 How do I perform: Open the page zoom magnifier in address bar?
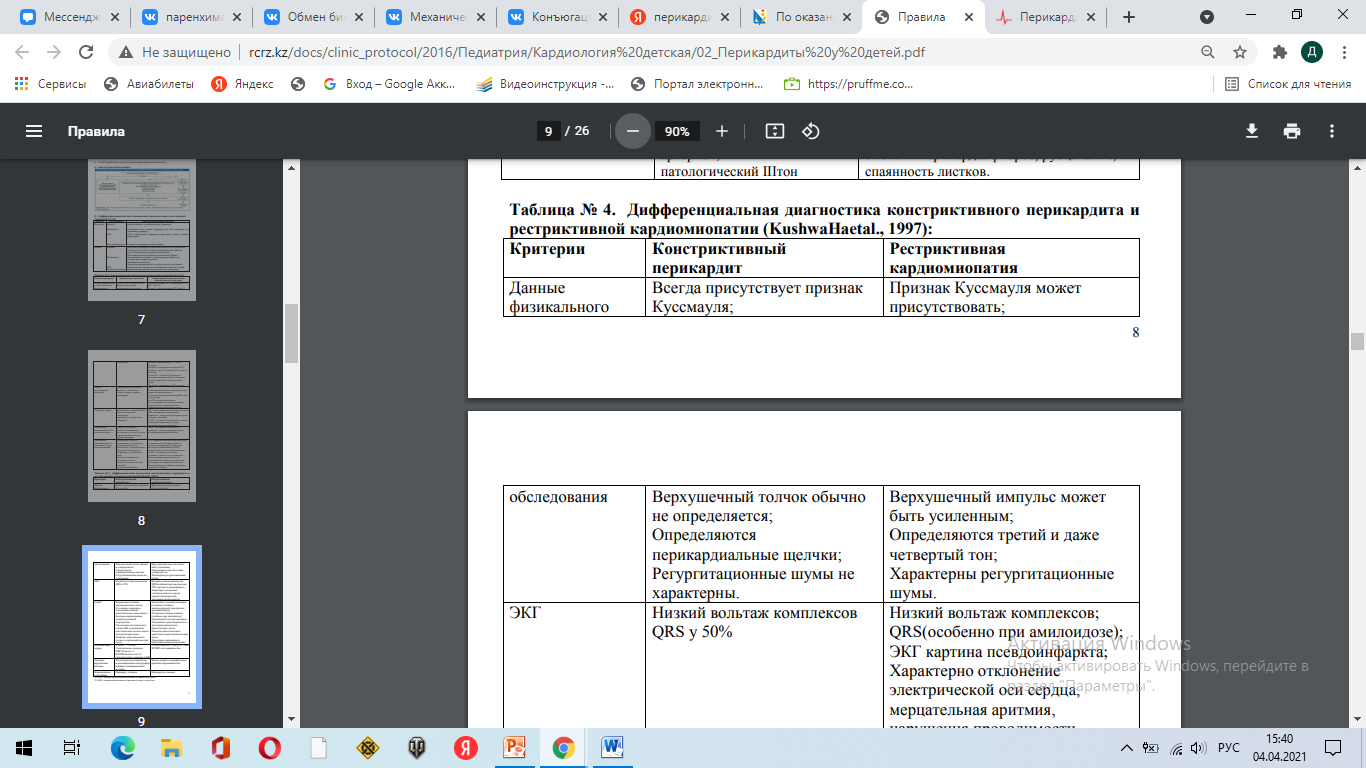pos(1208,52)
